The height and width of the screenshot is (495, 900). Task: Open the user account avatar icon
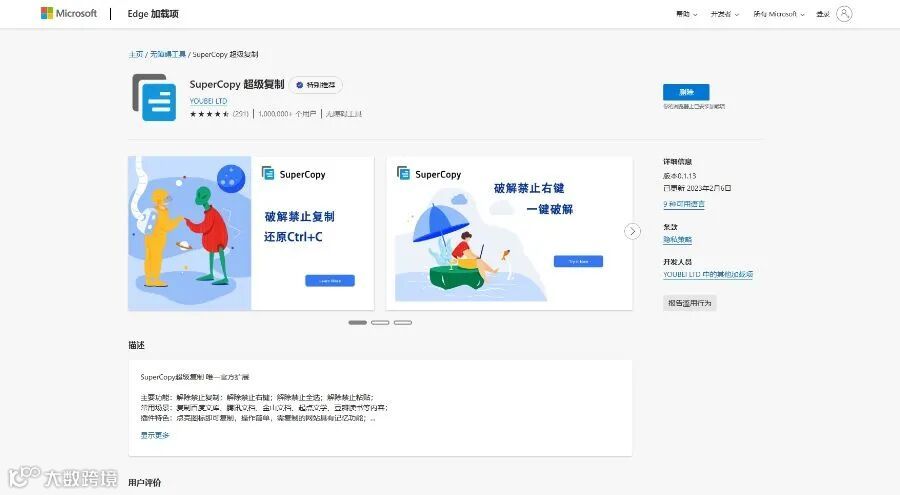[844, 14]
